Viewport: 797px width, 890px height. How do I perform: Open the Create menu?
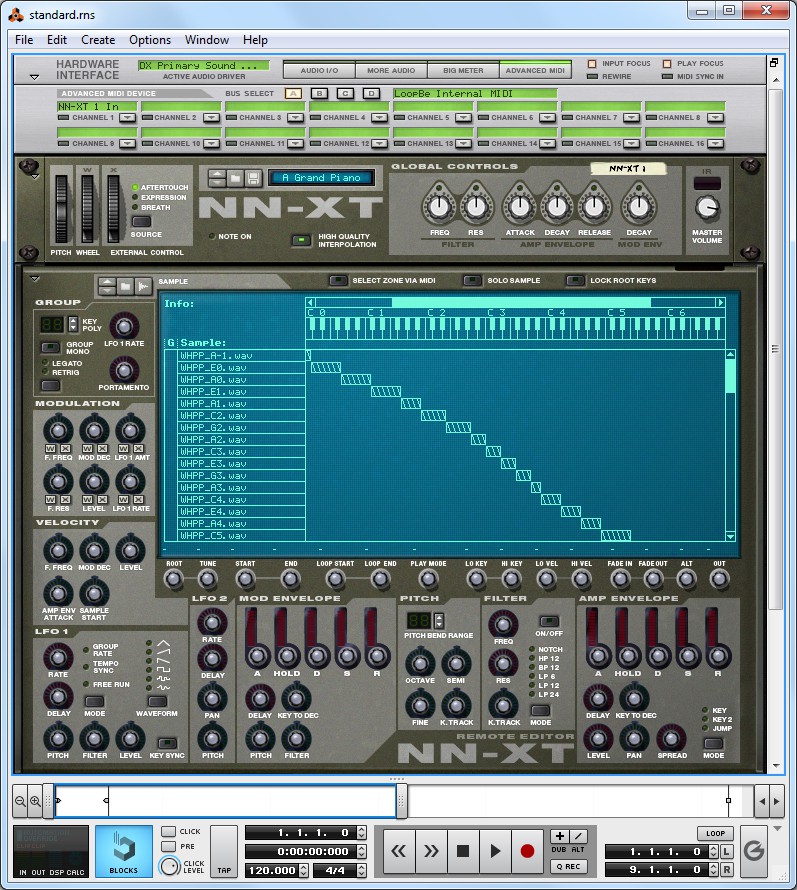[x=98, y=40]
